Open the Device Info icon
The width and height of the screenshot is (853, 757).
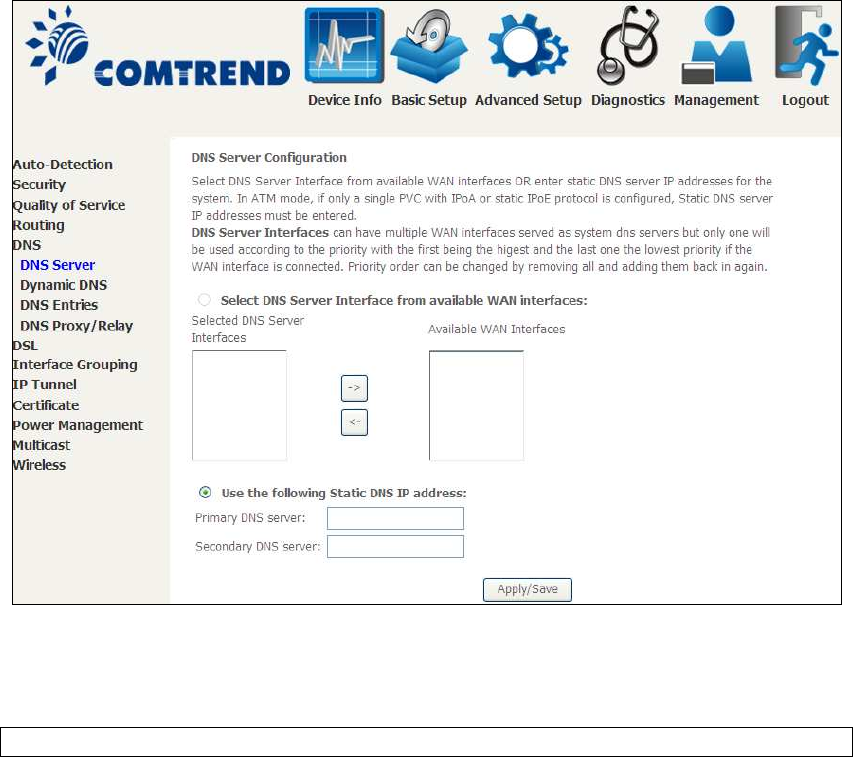344,46
